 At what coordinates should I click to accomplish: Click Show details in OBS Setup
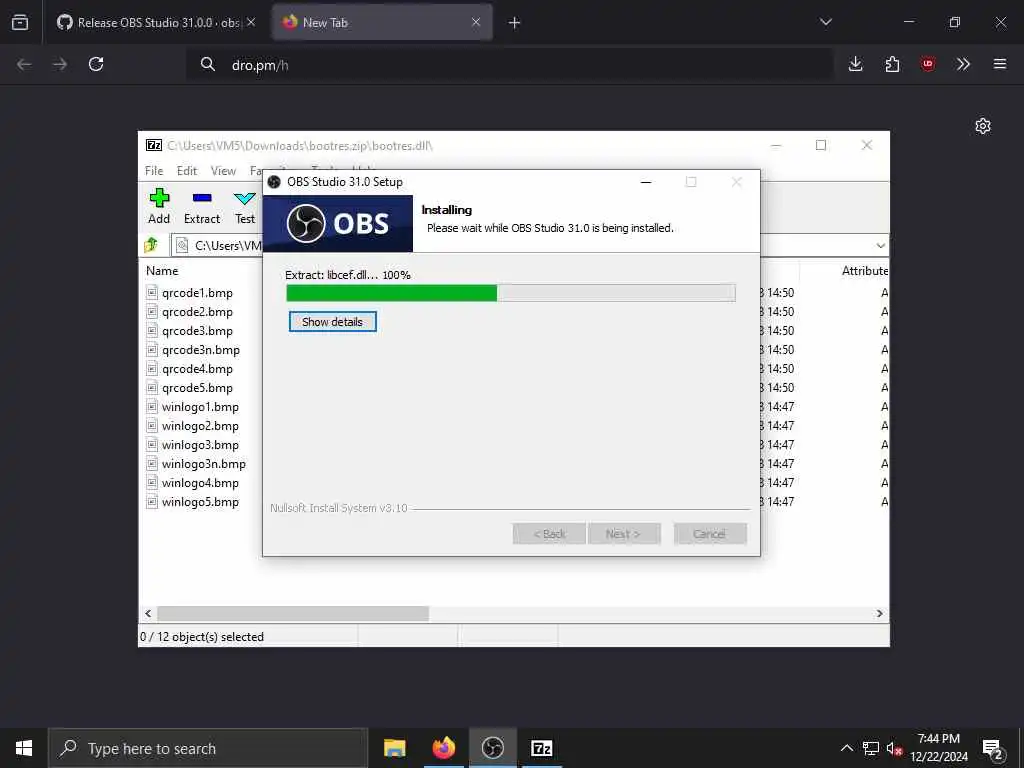pos(332,322)
